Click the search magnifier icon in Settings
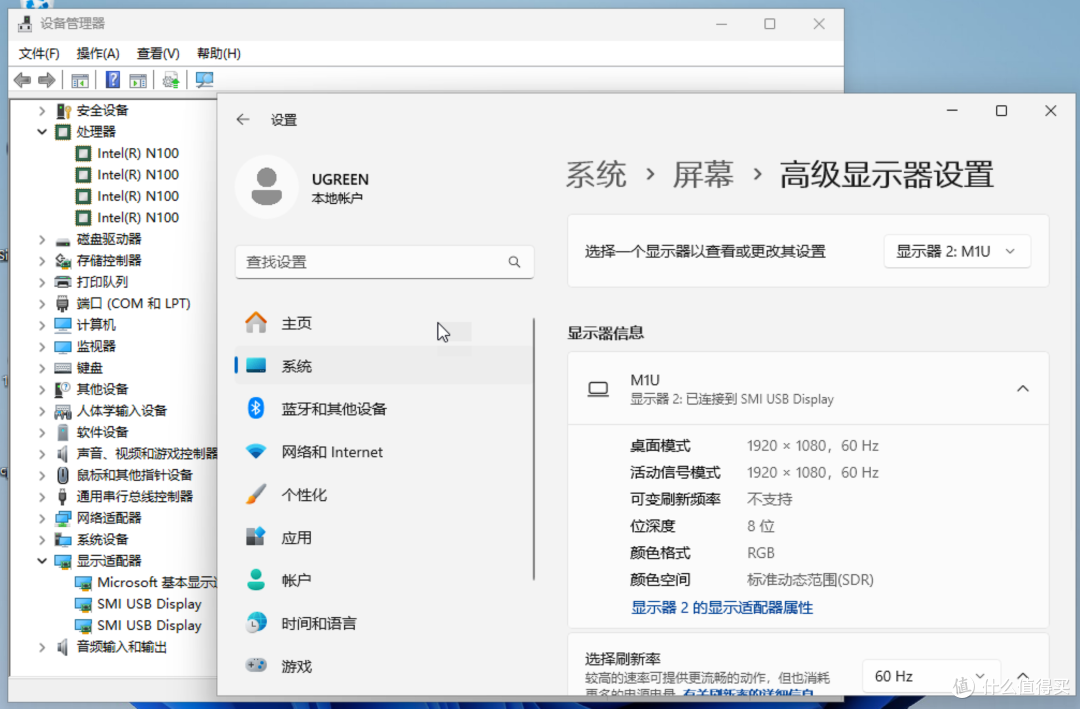 [515, 262]
